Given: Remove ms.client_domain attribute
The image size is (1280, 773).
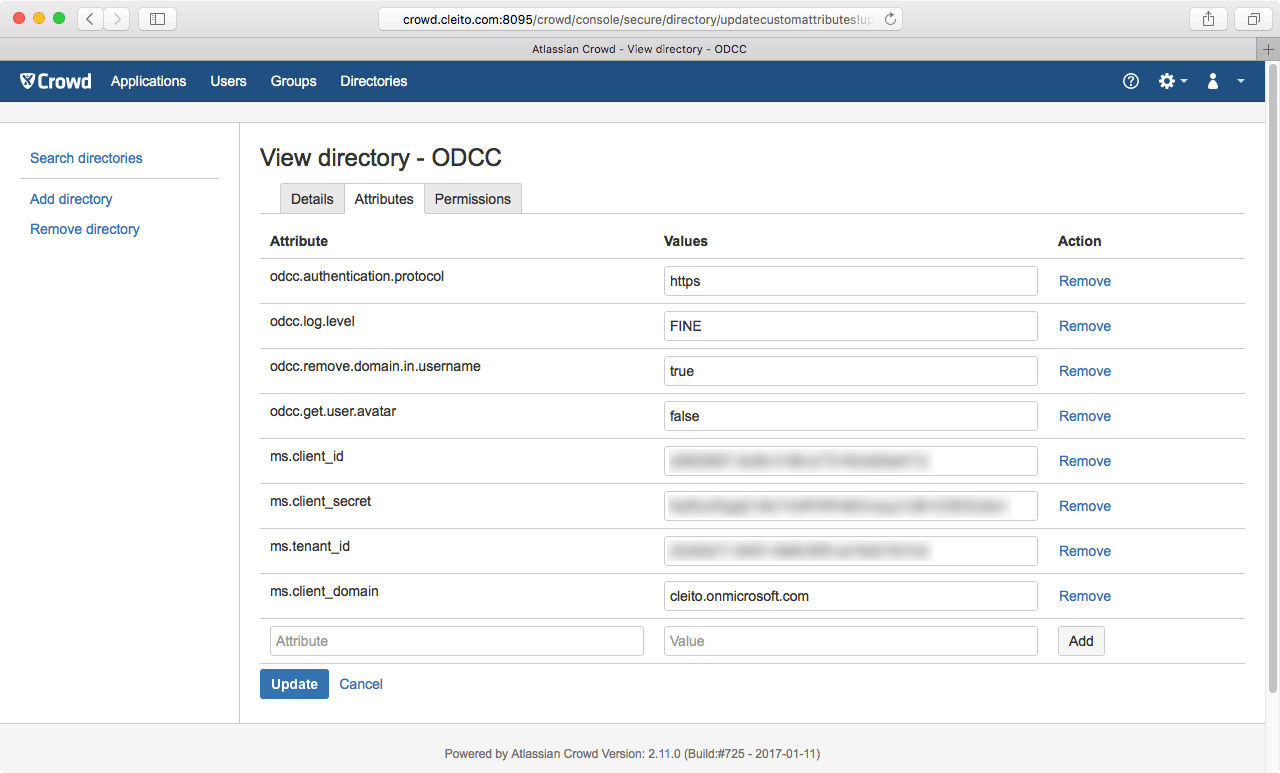Looking at the screenshot, I should click(1085, 596).
